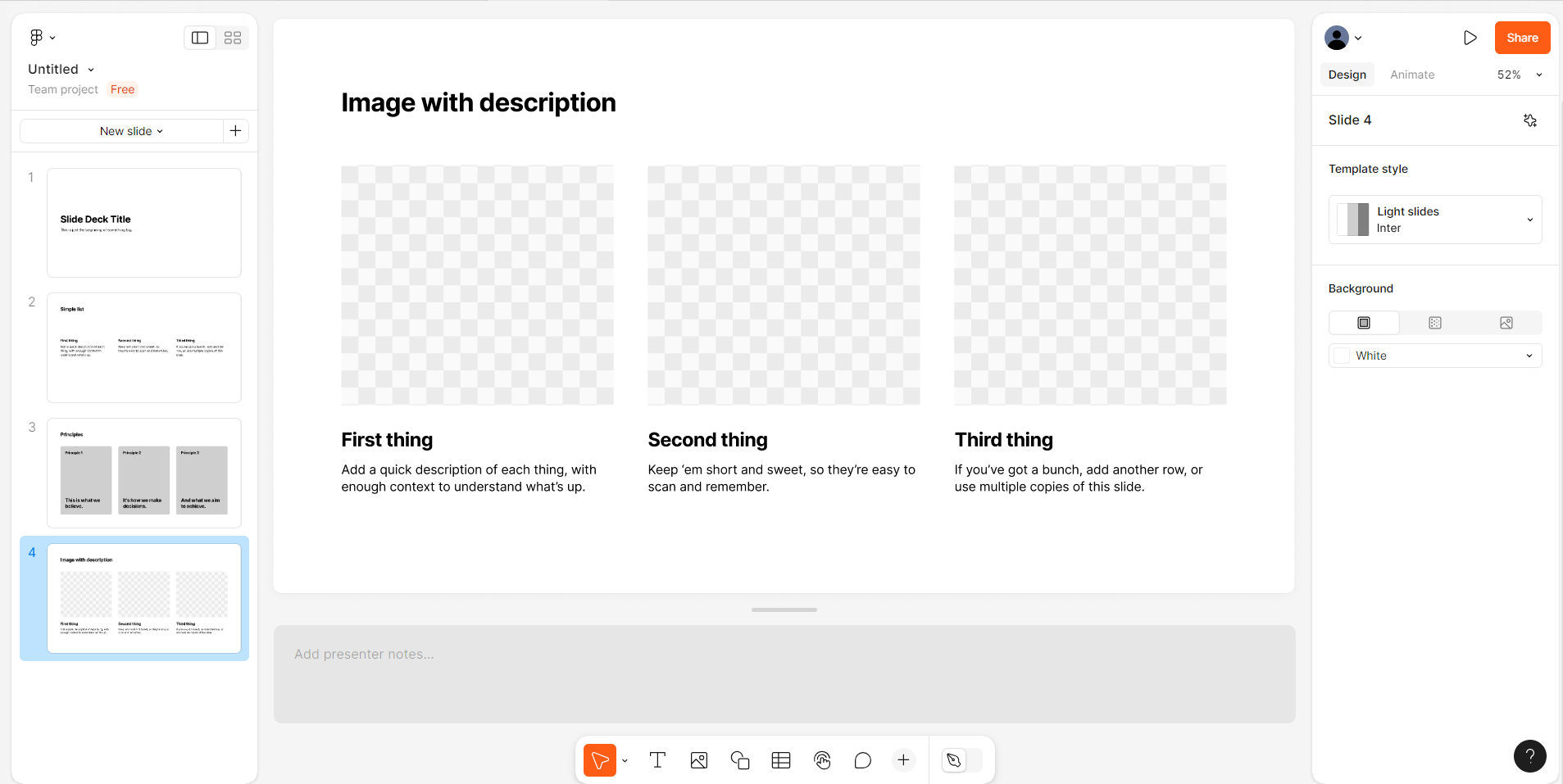Viewport: 1563px width, 784px height.
Task: Expand the Move tool options arrow
Action: coord(625,760)
